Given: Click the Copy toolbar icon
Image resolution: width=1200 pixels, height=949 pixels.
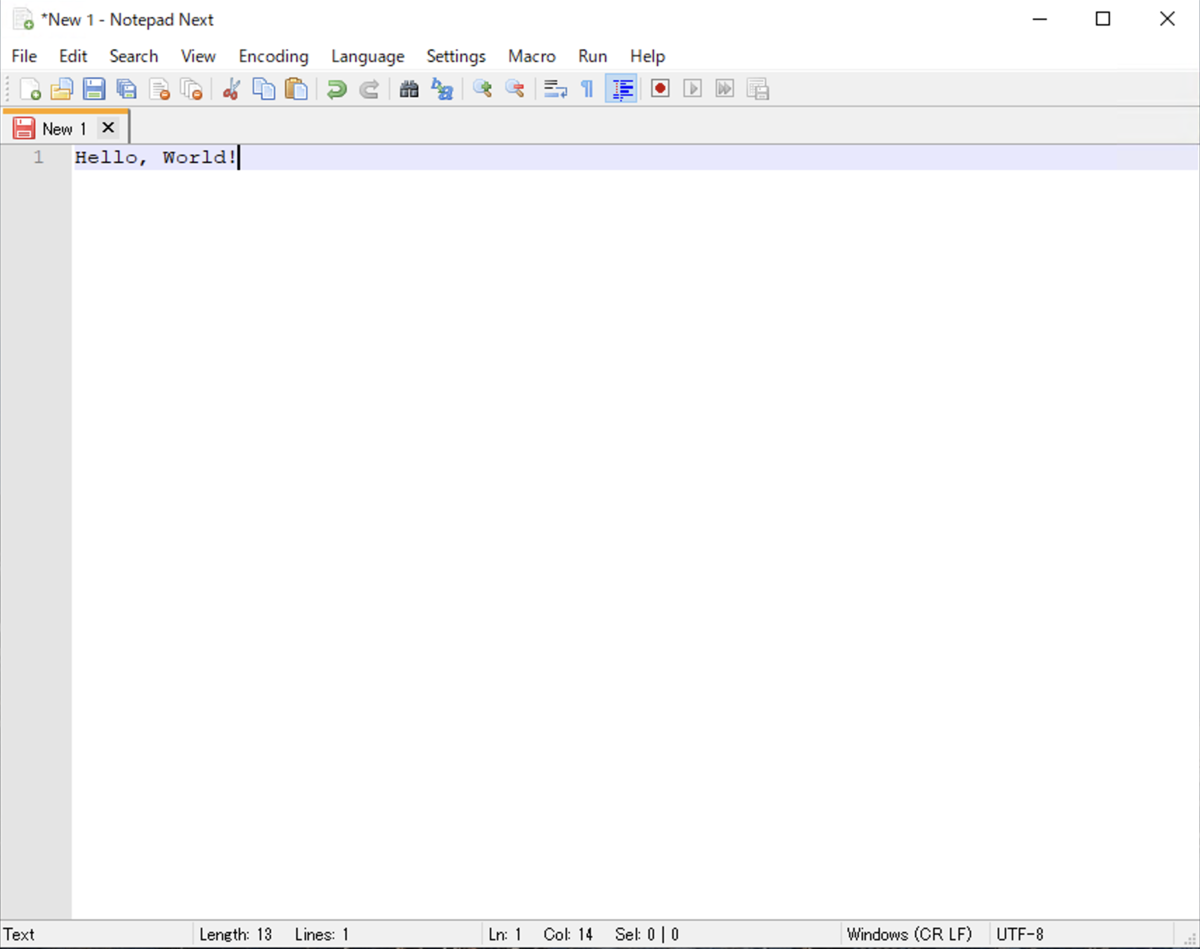Looking at the screenshot, I should coord(264,88).
